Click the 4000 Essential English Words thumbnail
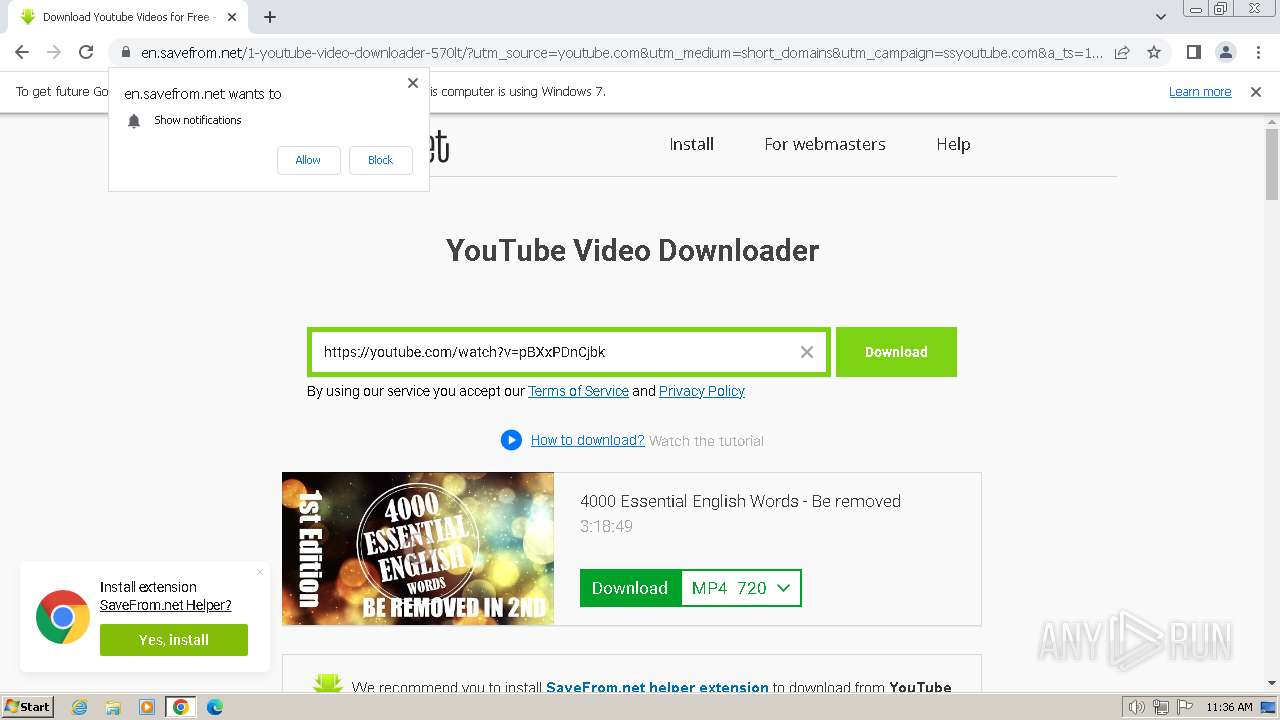This screenshot has width=1280, height=720. 418,549
